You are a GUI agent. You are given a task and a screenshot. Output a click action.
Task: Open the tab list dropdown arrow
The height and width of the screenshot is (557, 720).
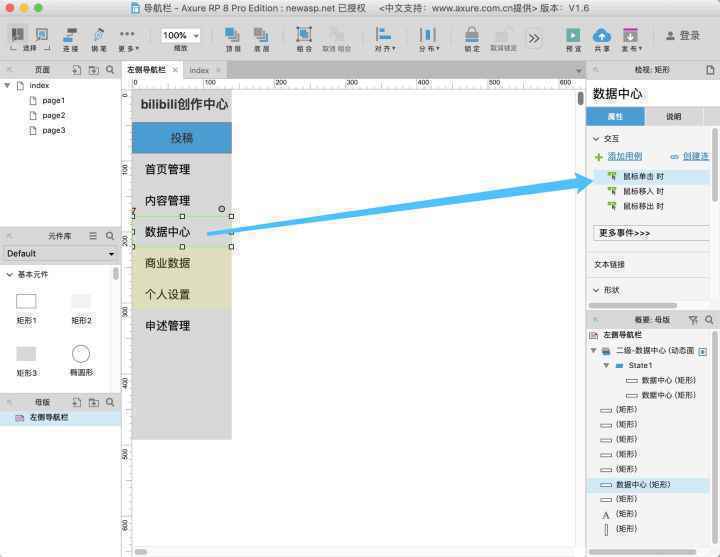tap(579, 70)
